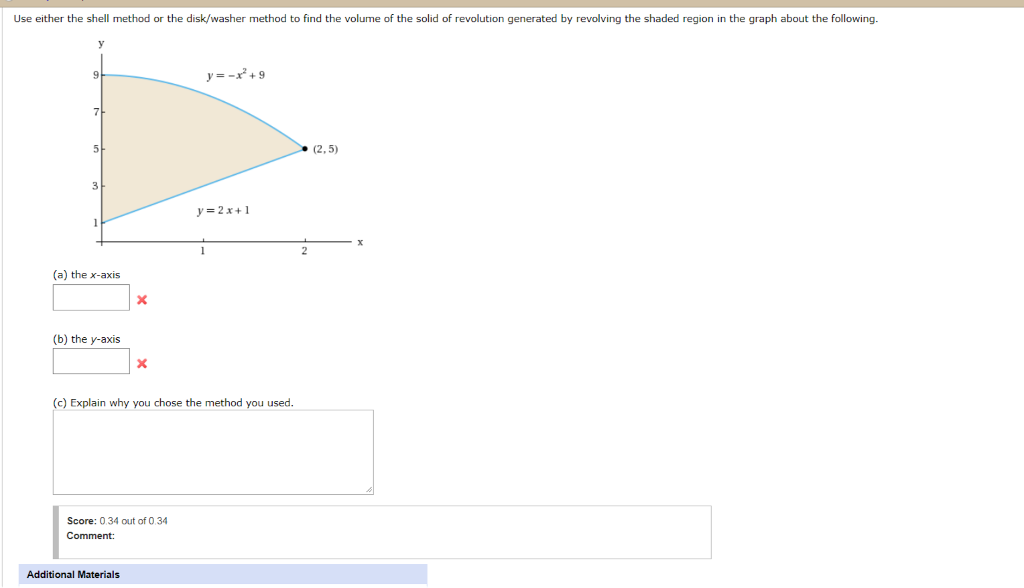Open the part (a) answer entry box
Screen dimensions: 1024x588
(x=90, y=297)
